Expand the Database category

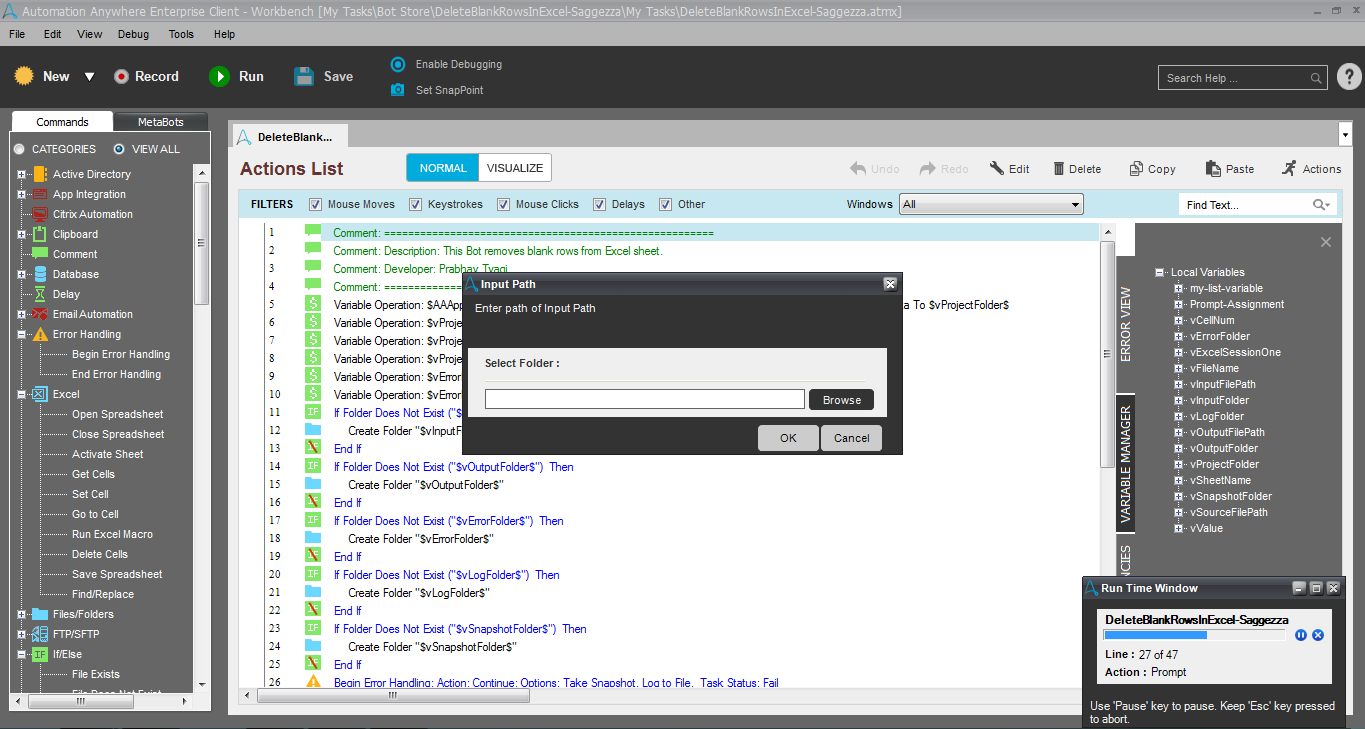pos(21,274)
